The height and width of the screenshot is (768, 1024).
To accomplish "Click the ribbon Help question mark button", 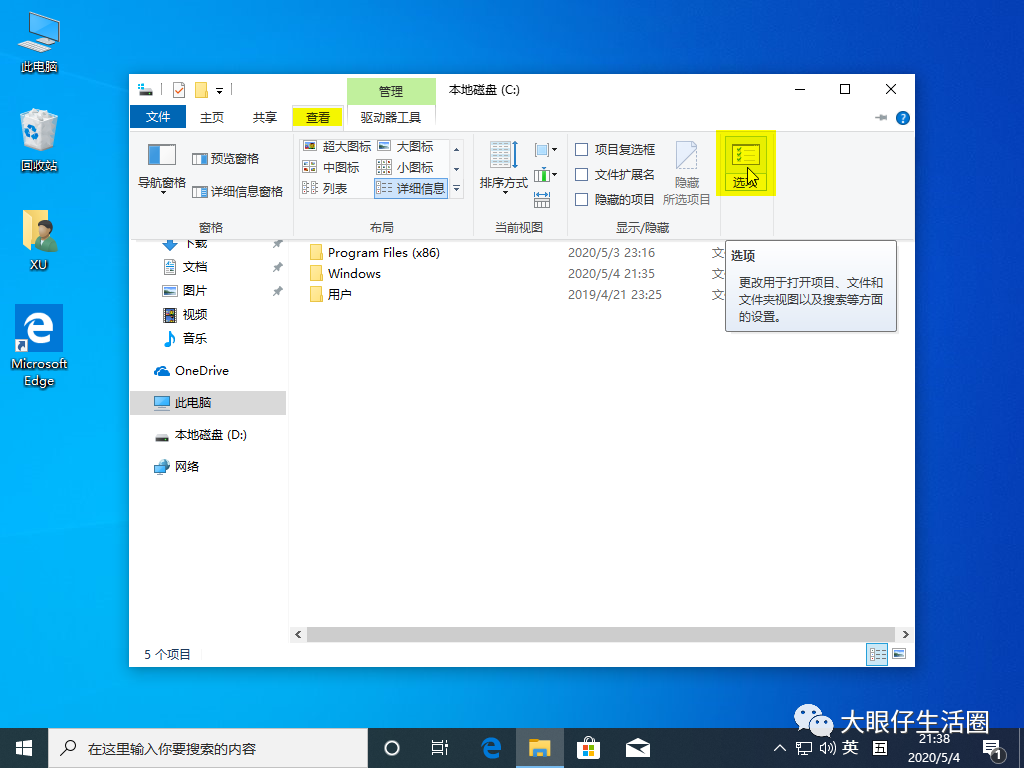I will click(902, 117).
